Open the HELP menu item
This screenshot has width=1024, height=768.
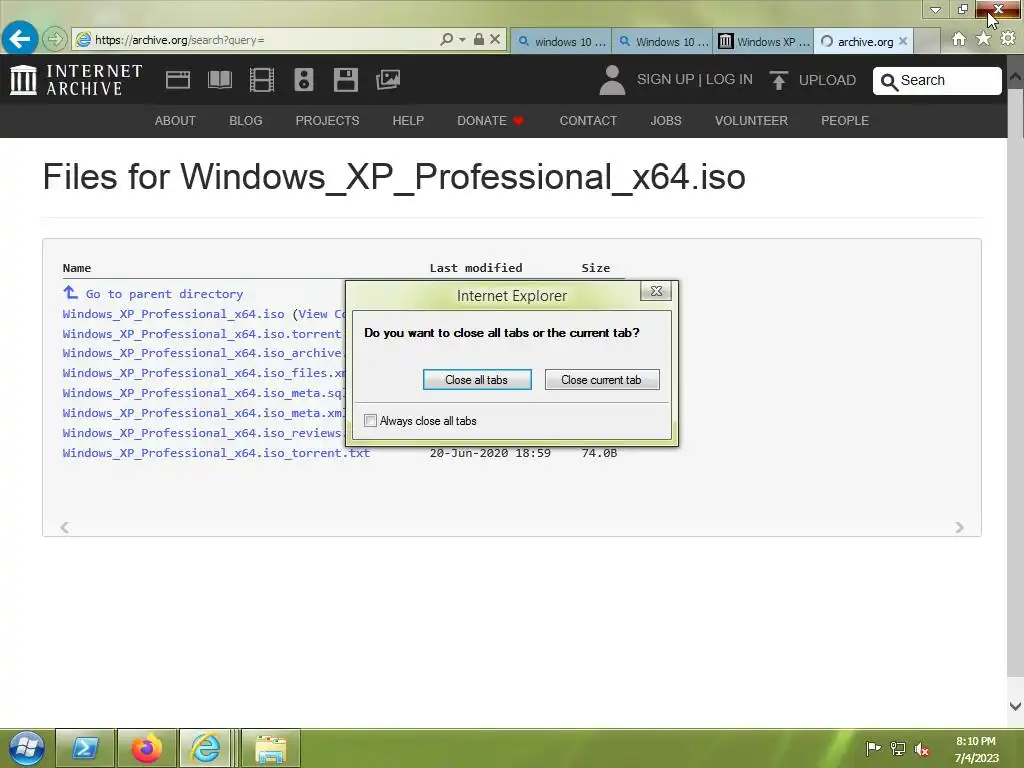pyautogui.click(x=408, y=121)
